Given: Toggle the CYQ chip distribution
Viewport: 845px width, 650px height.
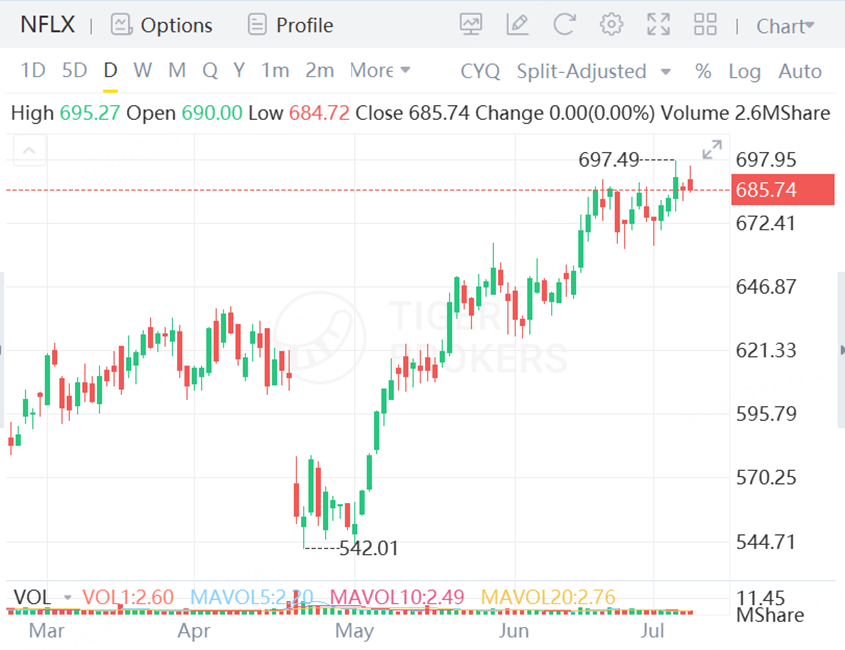Looking at the screenshot, I should (x=480, y=71).
